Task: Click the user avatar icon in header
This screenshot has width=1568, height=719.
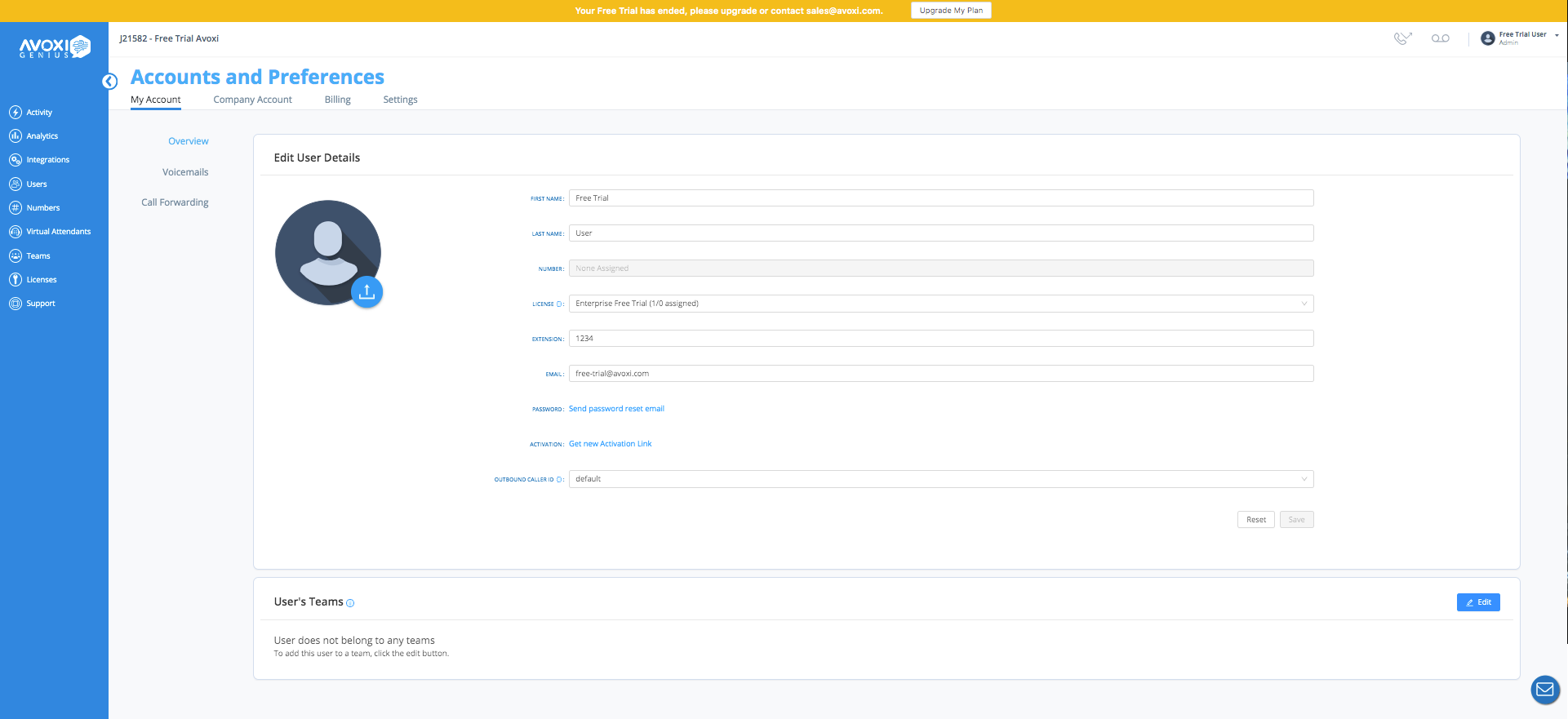Action: click(x=1488, y=38)
